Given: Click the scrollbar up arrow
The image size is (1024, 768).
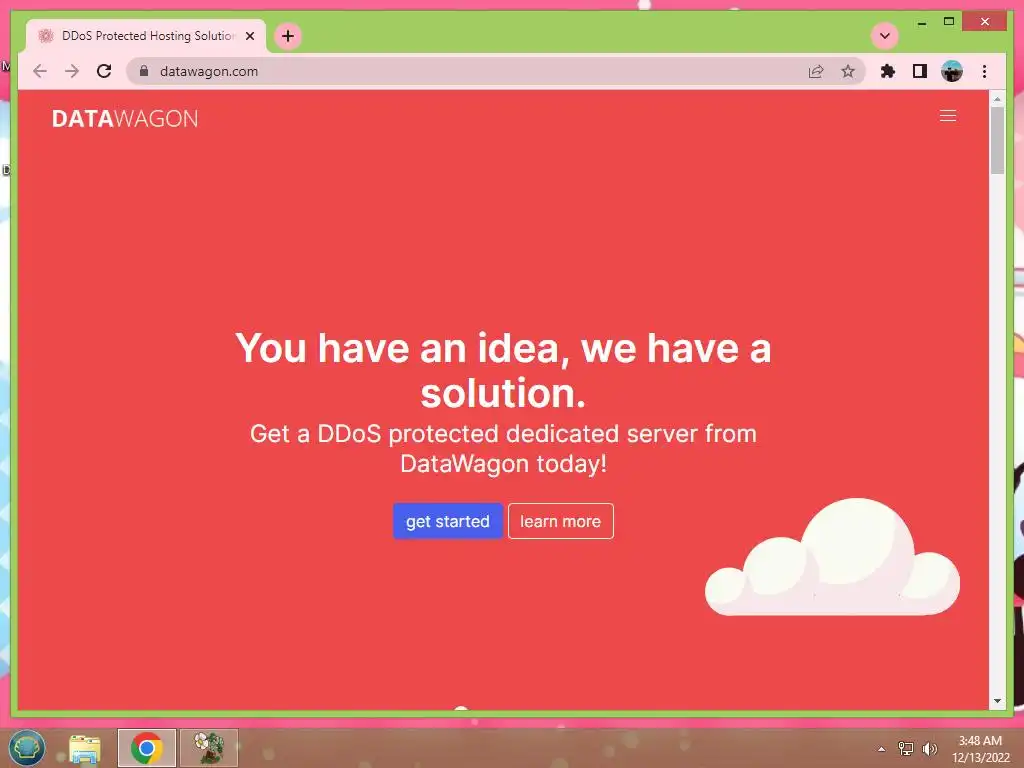Looking at the screenshot, I should pyautogui.click(x=997, y=99).
